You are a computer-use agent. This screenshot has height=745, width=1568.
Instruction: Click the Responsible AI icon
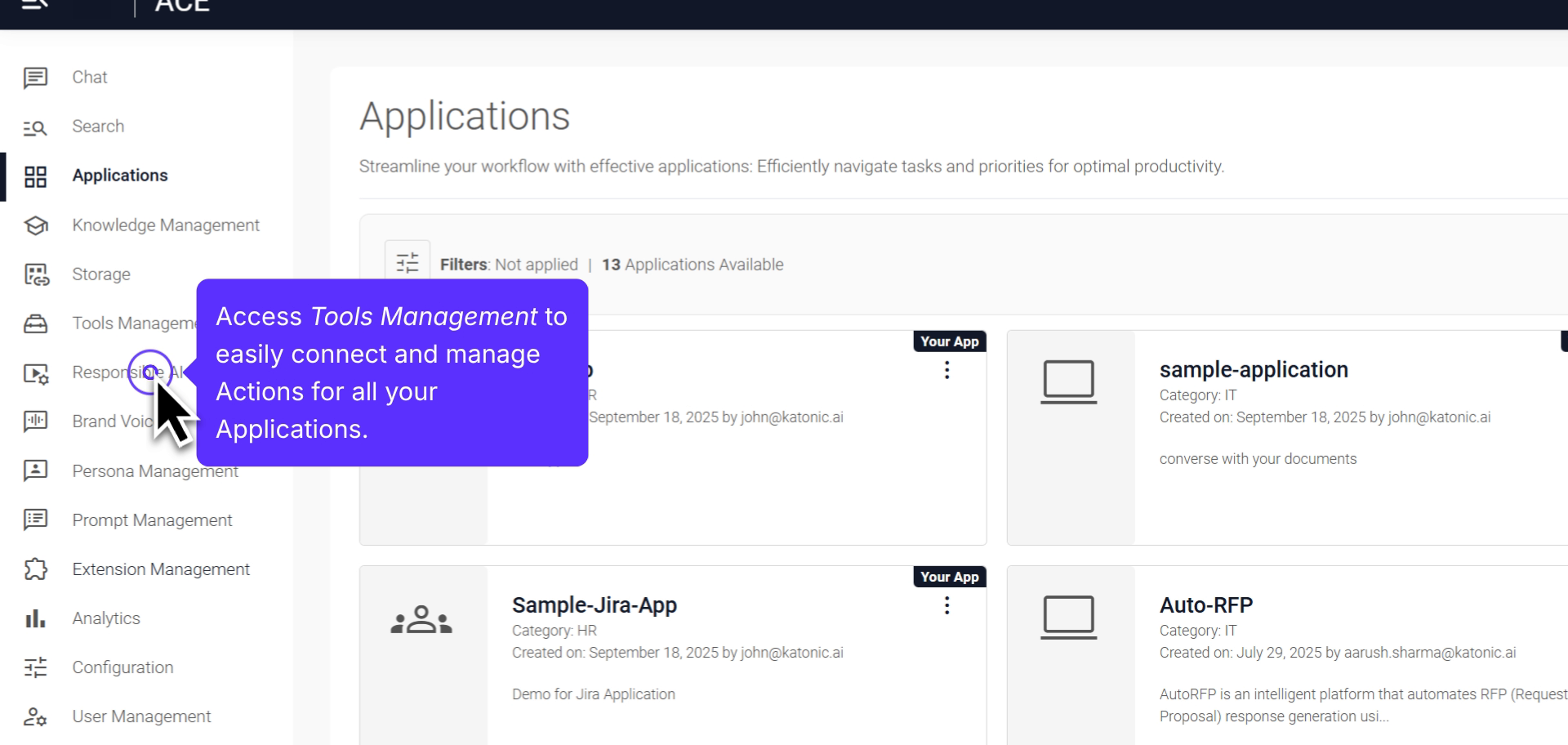36,372
